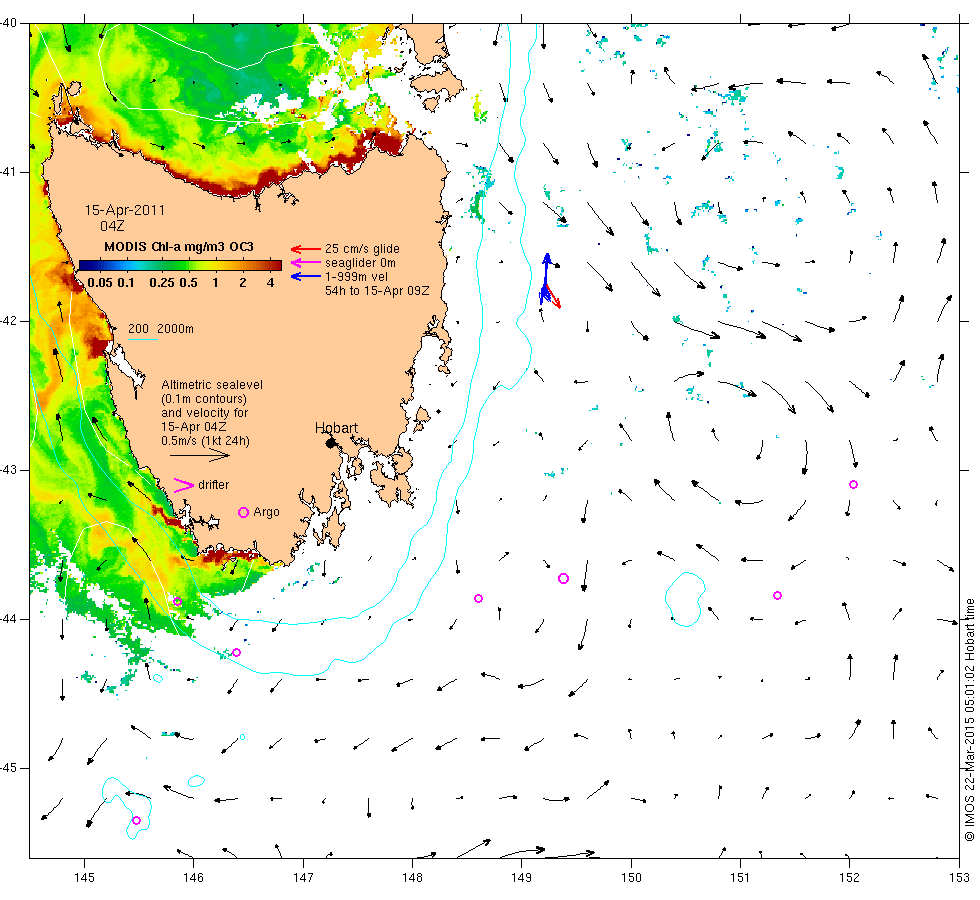Click the '1-999m vel' label
Screen dimensions: 980x900
pyautogui.click(x=356, y=277)
